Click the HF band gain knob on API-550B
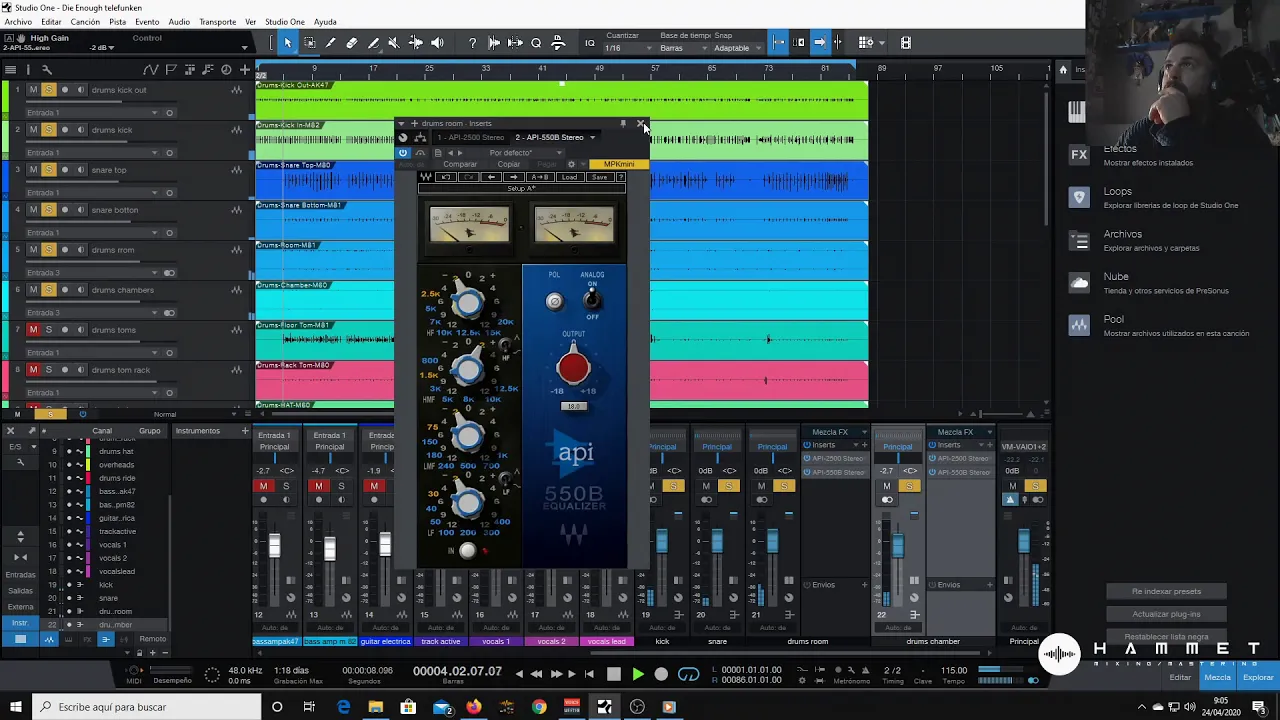The height and width of the screenshot is (720, 1280). click(467, 302)
